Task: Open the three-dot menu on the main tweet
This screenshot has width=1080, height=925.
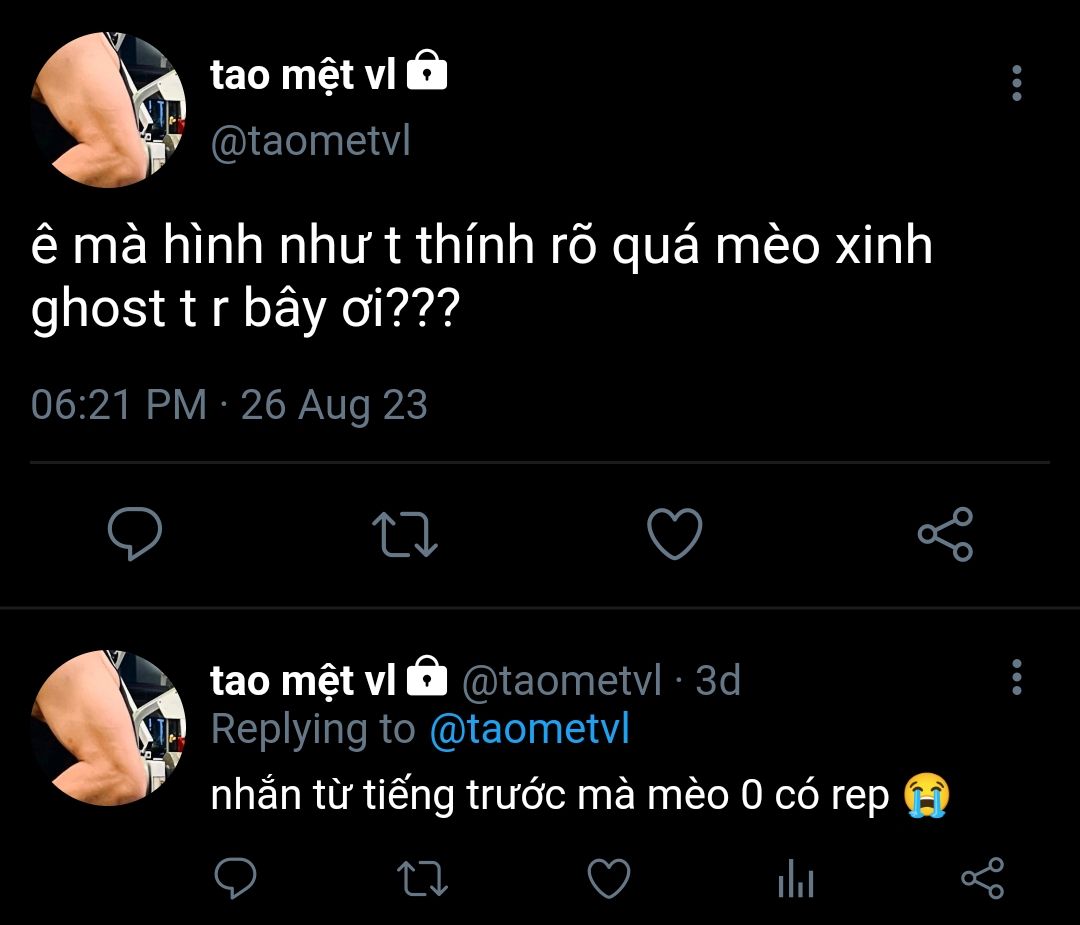Action: pyautogui.click(x=1017, y=83)
